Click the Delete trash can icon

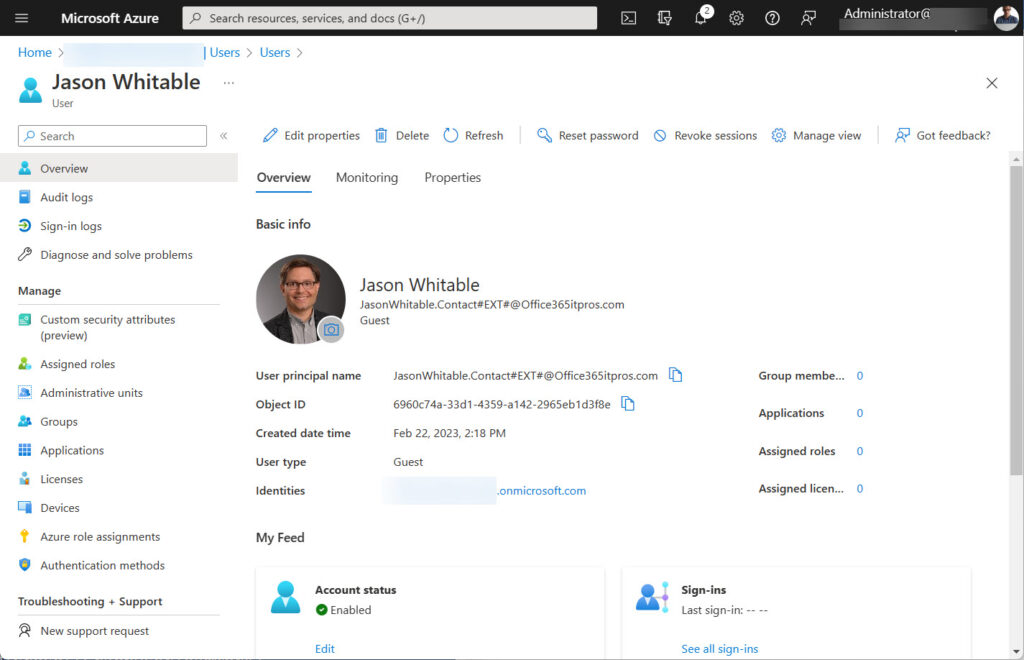381,135
